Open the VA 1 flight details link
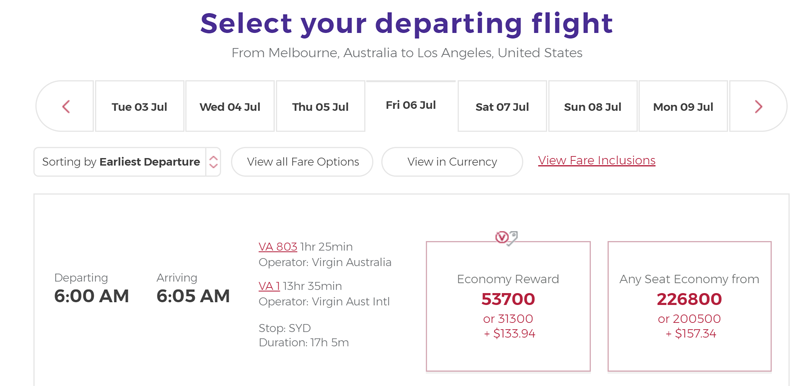800x386 pixels. [x=269, y=286]
